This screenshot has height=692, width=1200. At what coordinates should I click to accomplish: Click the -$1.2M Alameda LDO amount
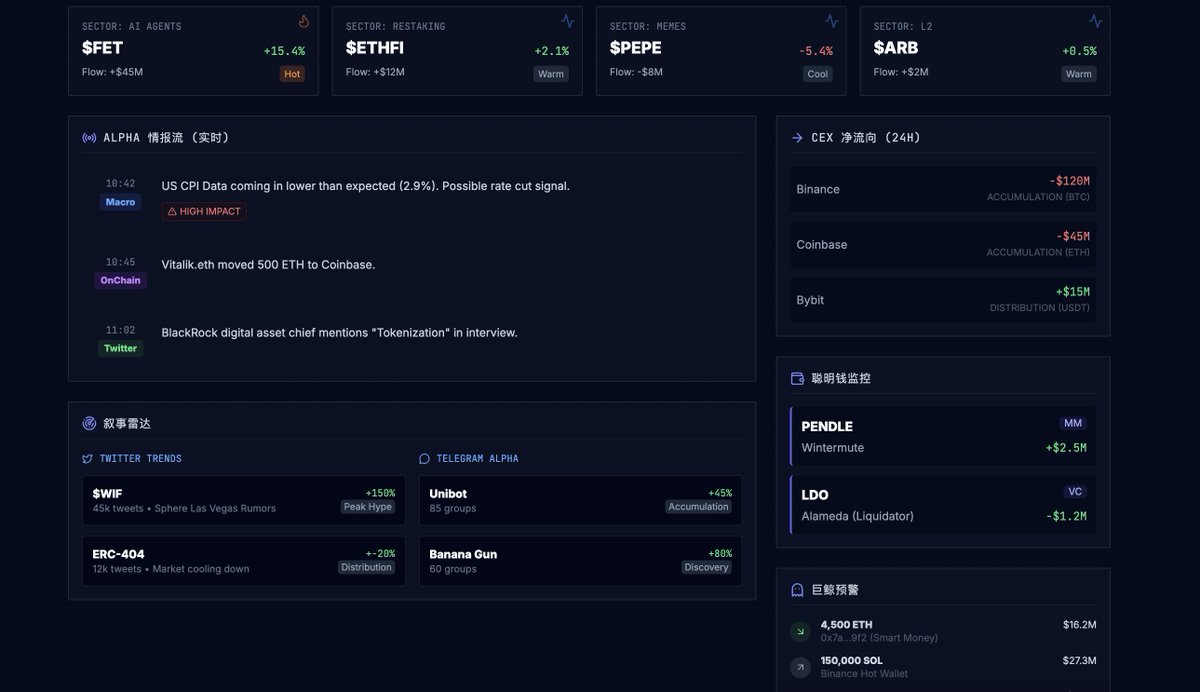click(x=1066, y=517)
